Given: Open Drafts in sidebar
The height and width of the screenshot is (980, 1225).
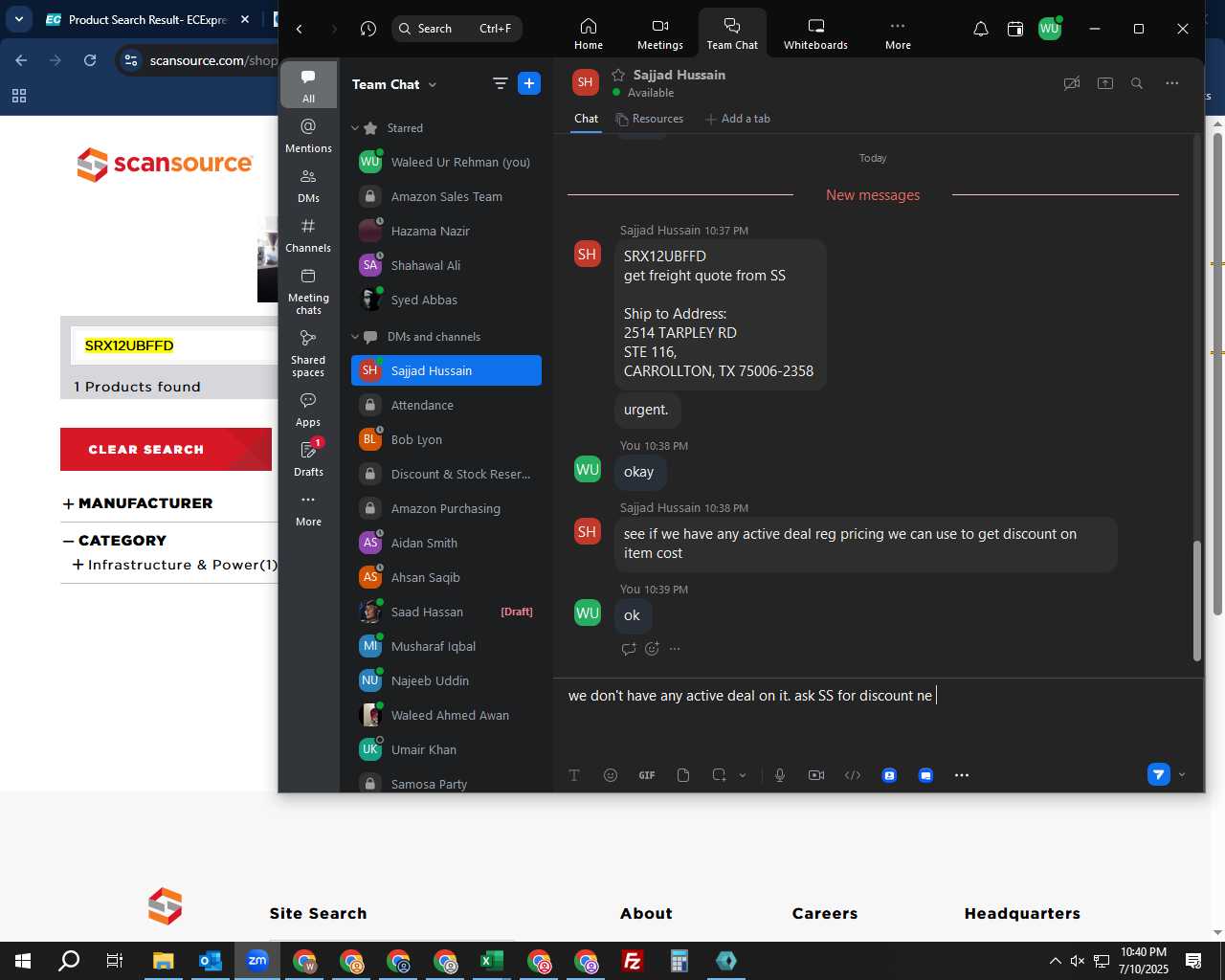Looking at the screenshot, I should pos(308,458).
